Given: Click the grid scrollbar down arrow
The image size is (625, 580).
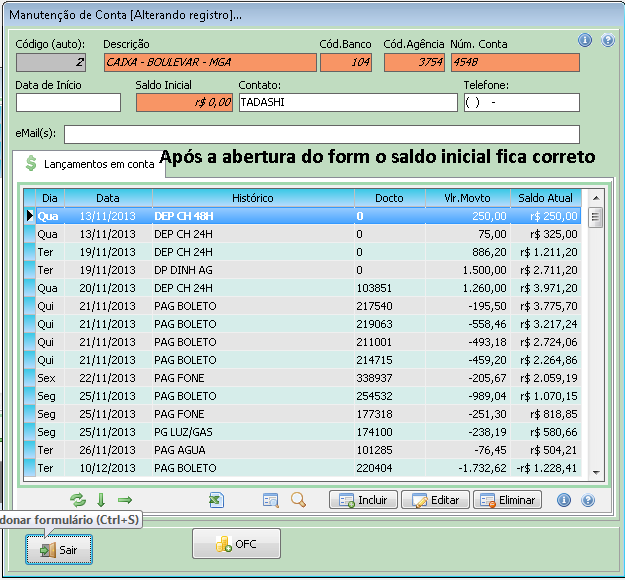Looking at the screenshot, I should pyautogui.click(x=595, y=472).
